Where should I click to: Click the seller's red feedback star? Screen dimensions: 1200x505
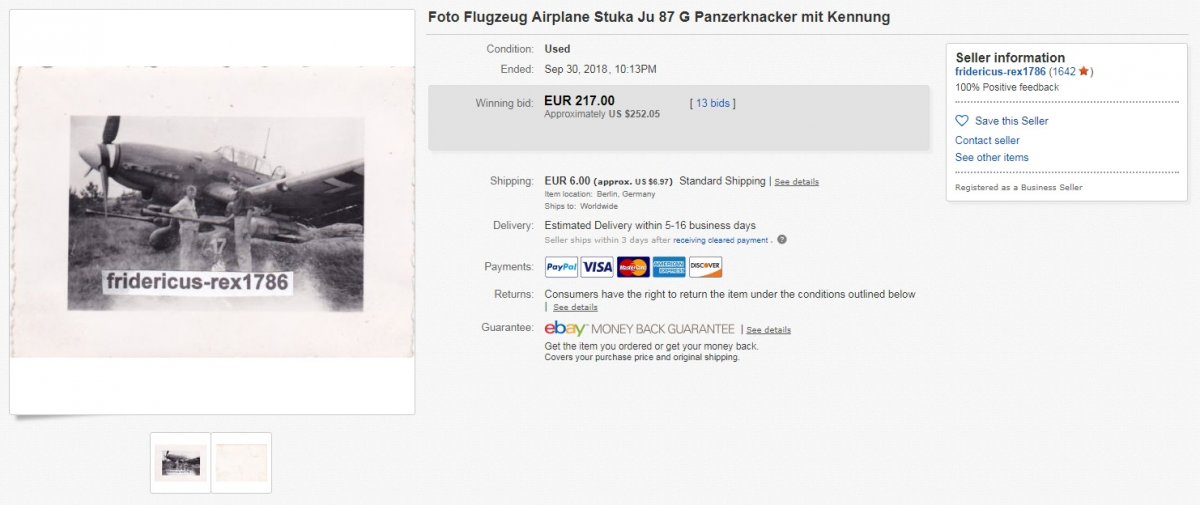click(x=1084, y=72)
